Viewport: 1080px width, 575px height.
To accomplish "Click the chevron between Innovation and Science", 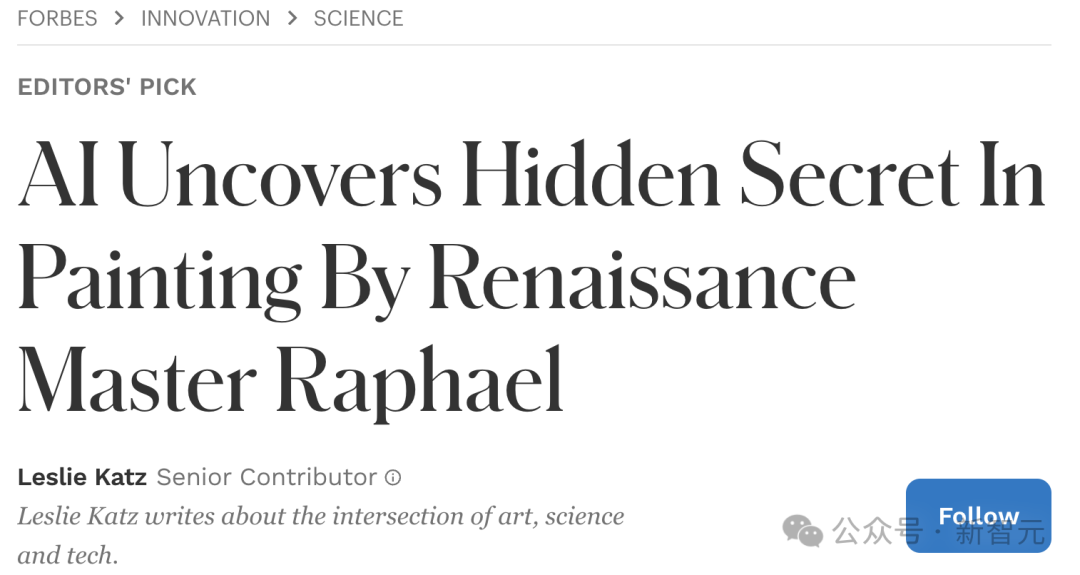I will pyautogui.click(x=292, y=18).
